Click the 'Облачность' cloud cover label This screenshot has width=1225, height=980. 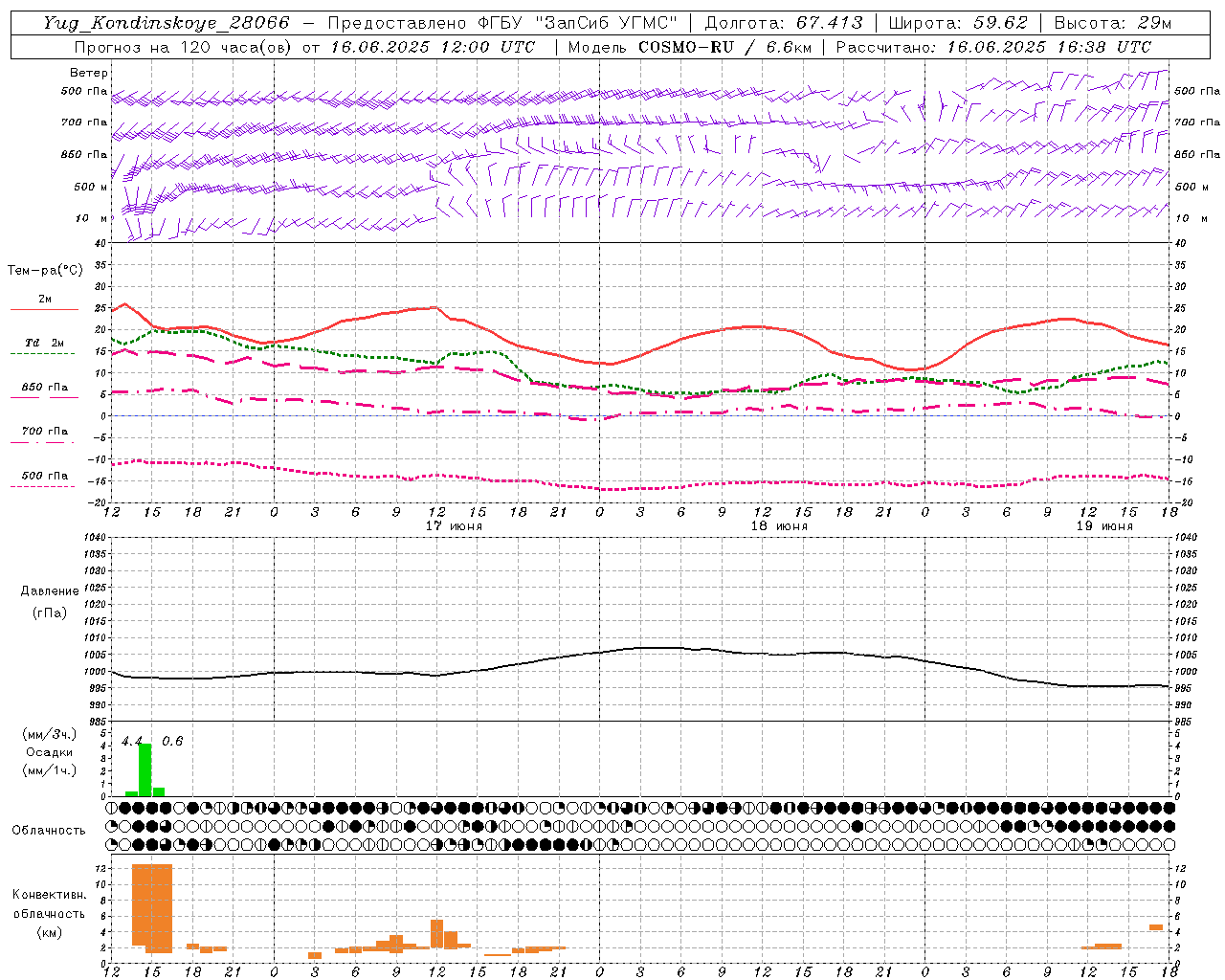click(49, 831)
